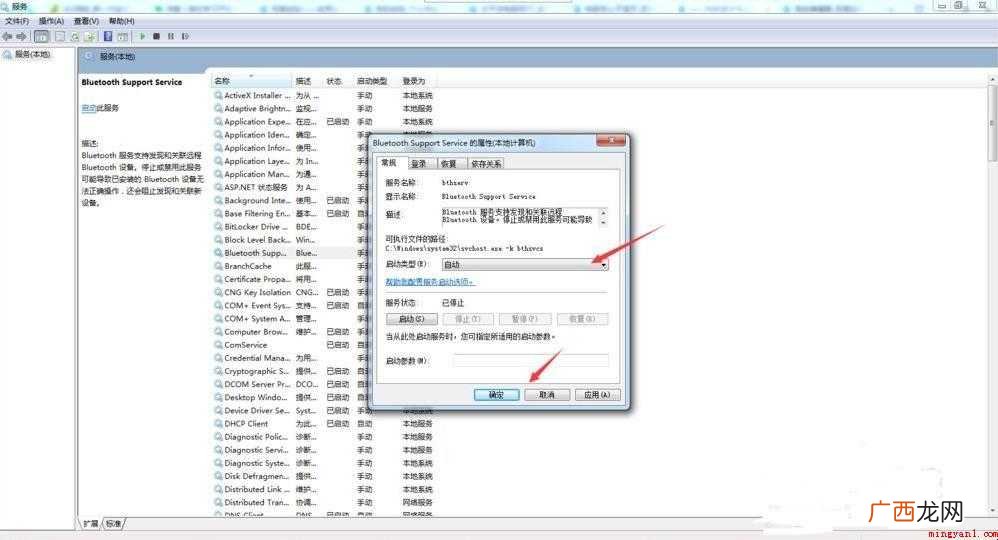Screen dimensions: 998x540
Task: Click the 应用(A) apply button
Action: pyautogui.click(x=597, y=395)
